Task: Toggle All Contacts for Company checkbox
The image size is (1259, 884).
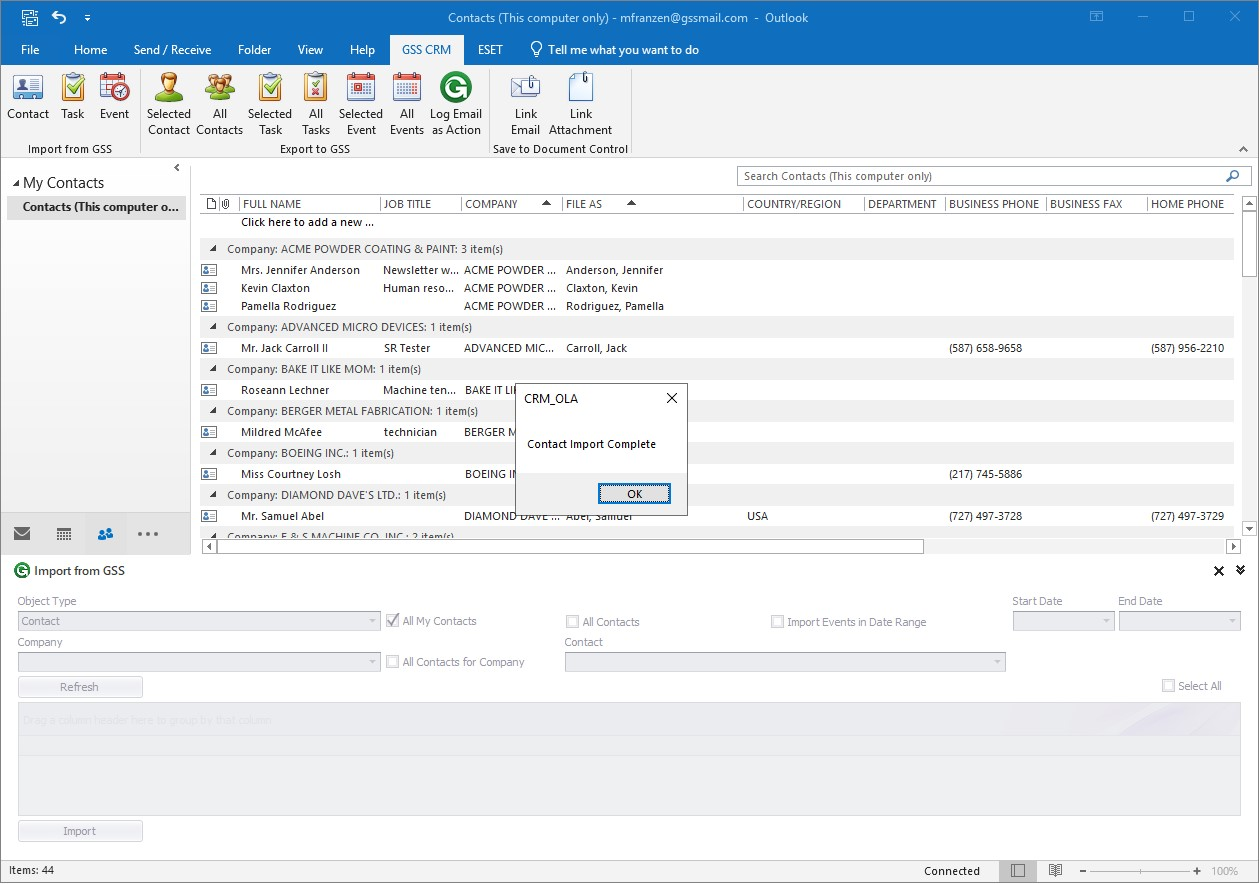Action: (x=393, y=661)
